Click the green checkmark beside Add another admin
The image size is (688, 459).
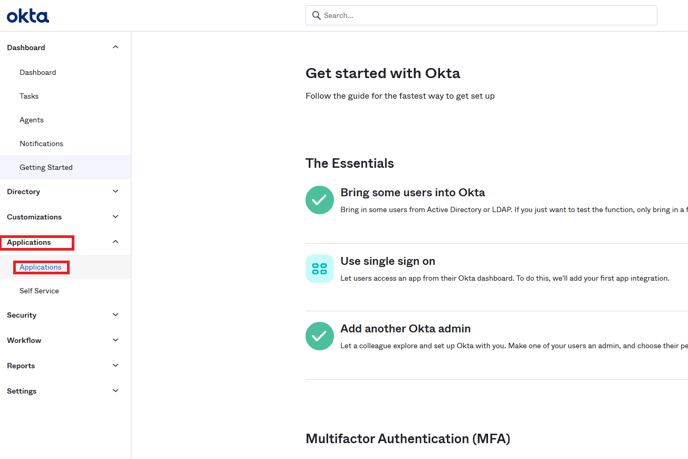click(x=320, y=336)
